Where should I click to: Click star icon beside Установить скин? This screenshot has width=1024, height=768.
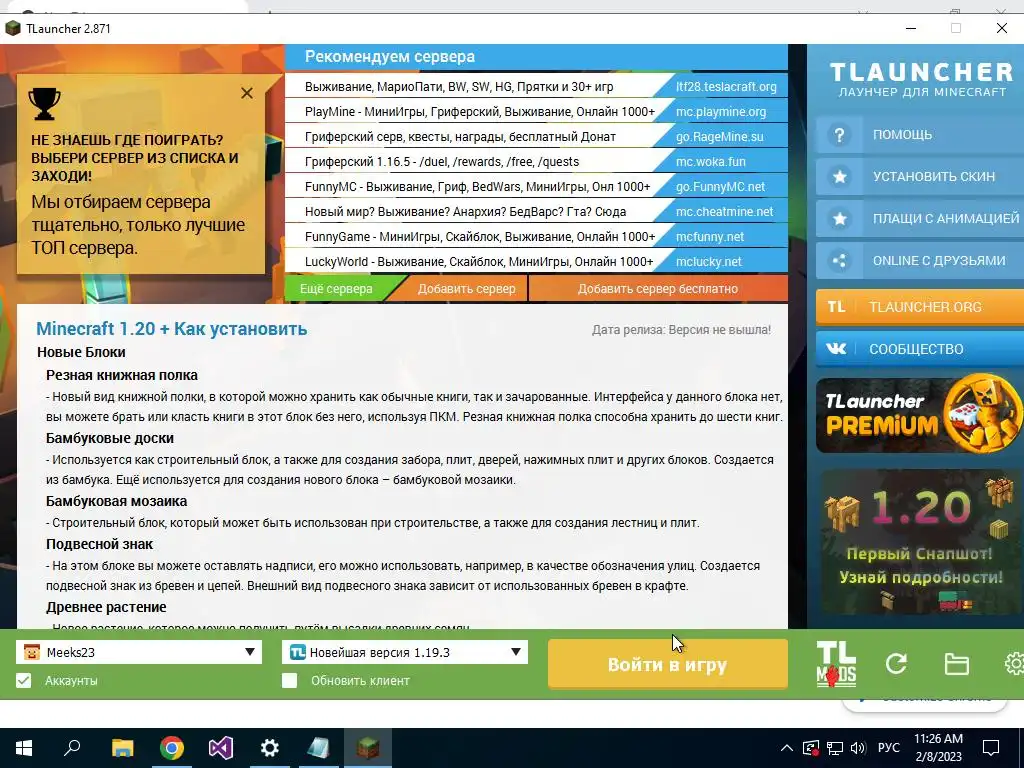point(840,176)
